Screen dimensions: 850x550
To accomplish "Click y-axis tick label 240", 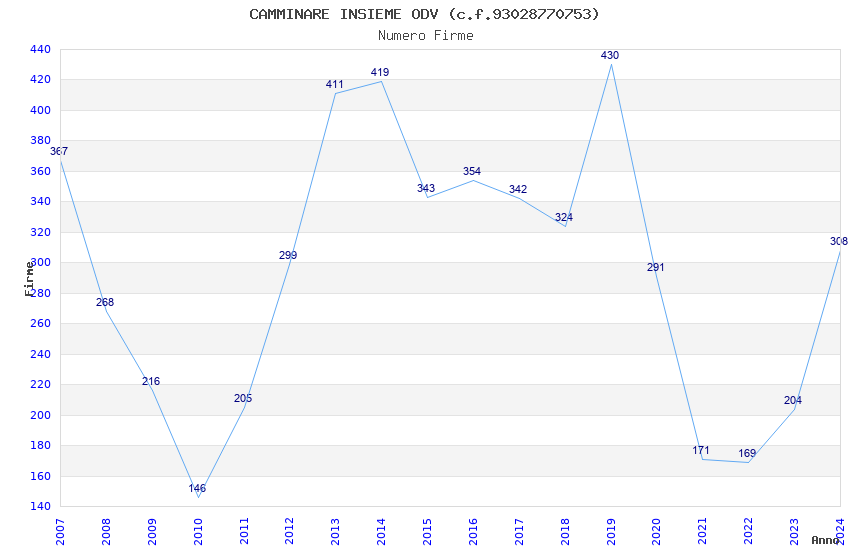I will tap(41, 354).
